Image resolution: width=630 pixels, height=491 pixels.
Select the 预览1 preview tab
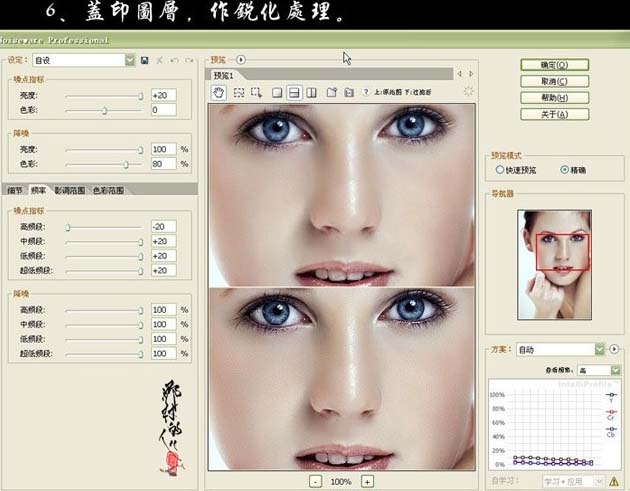[x=223, y=75]
